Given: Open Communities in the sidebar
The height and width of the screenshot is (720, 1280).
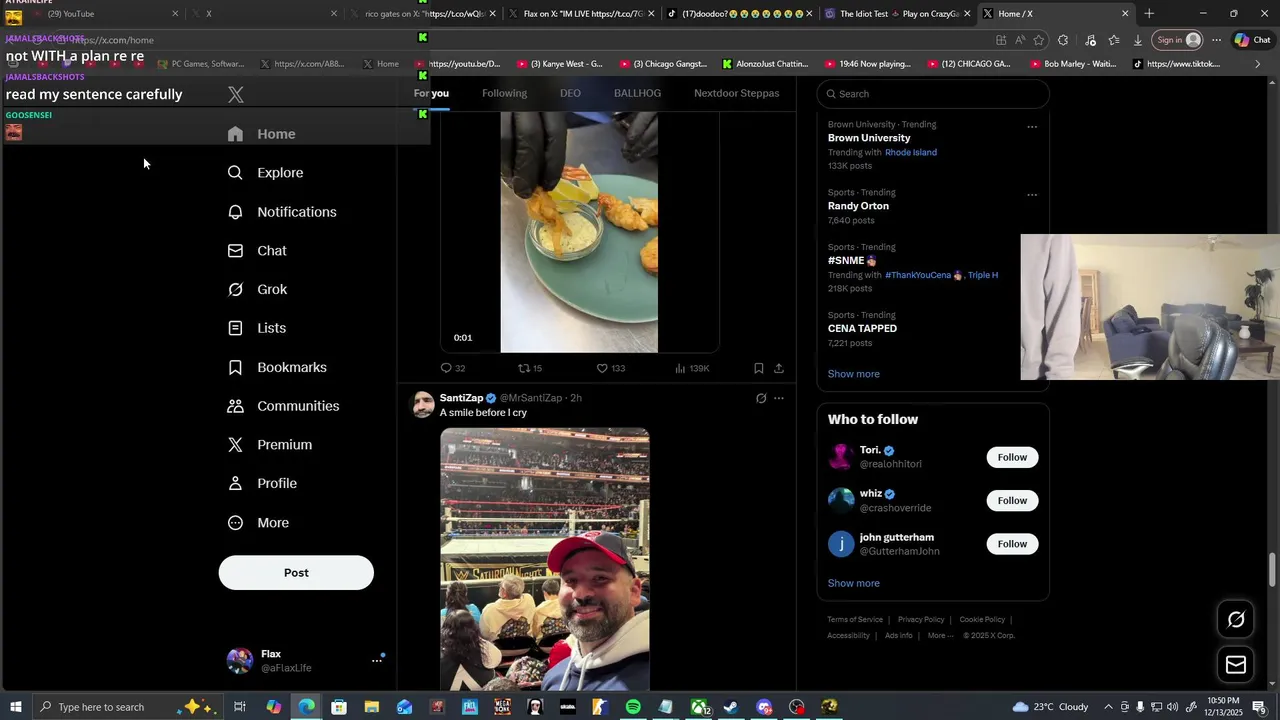Looking at the screenshot, I should coord(284,406).
